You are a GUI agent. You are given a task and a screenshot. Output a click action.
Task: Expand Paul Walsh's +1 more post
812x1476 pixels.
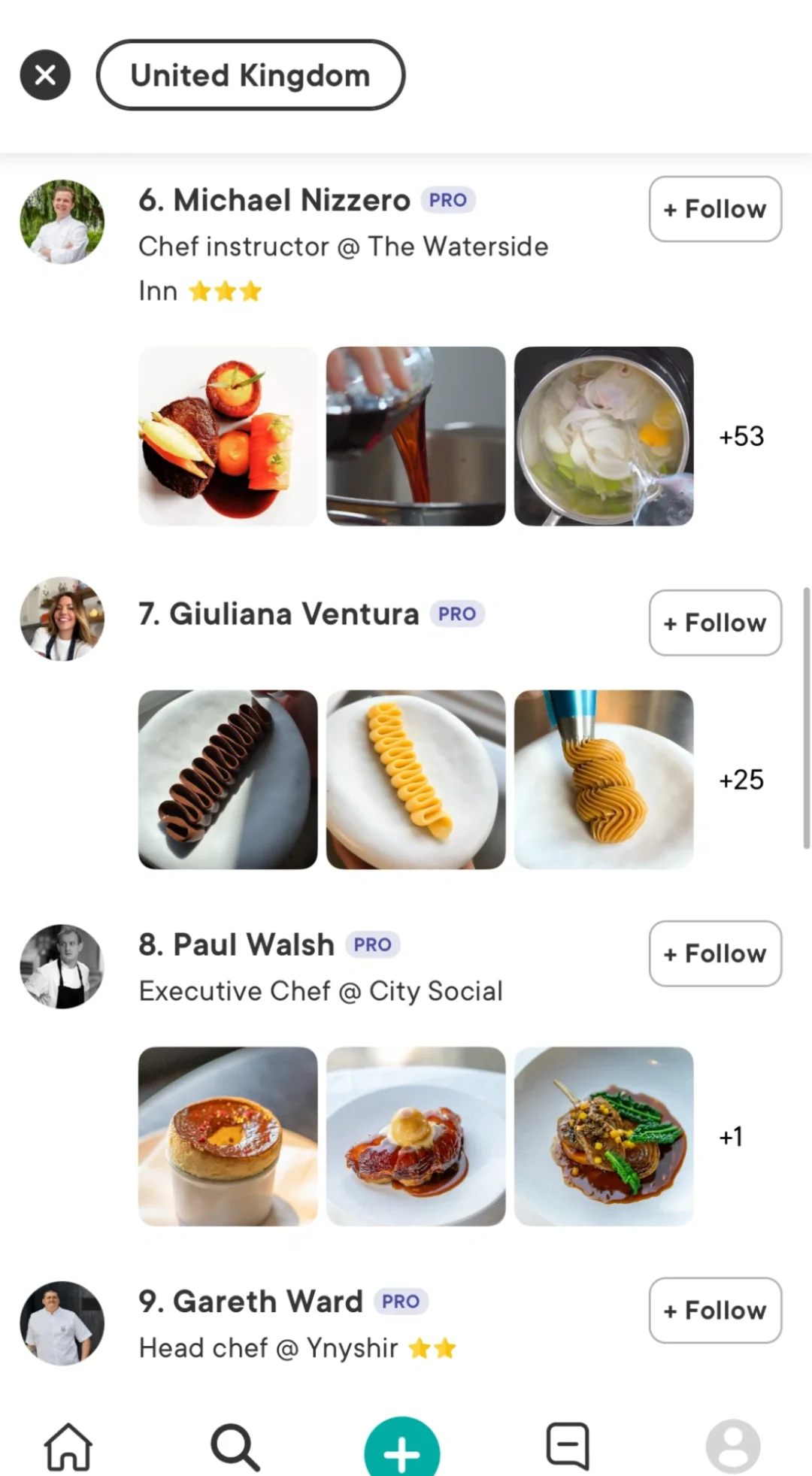pyautogui.click(x=731, y=1136)
